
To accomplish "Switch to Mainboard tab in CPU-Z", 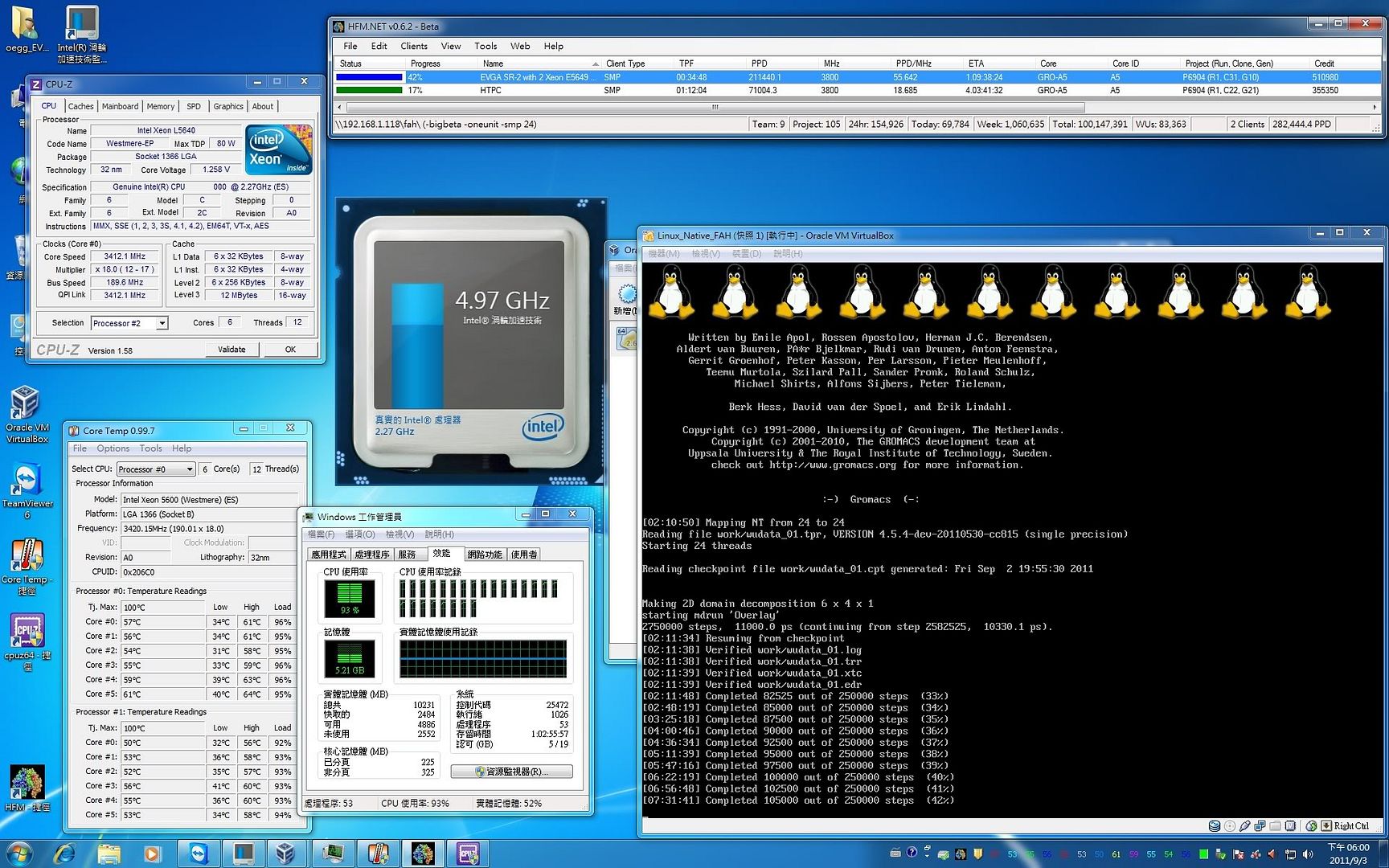I will pyautogui.click(x=120, y=106).
